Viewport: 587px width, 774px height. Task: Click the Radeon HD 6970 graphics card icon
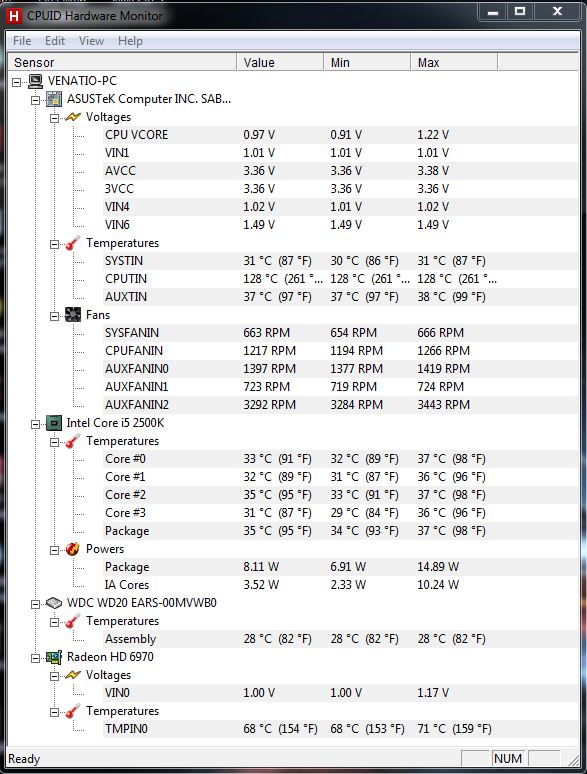pyautogui.click(x=54, y=657)
